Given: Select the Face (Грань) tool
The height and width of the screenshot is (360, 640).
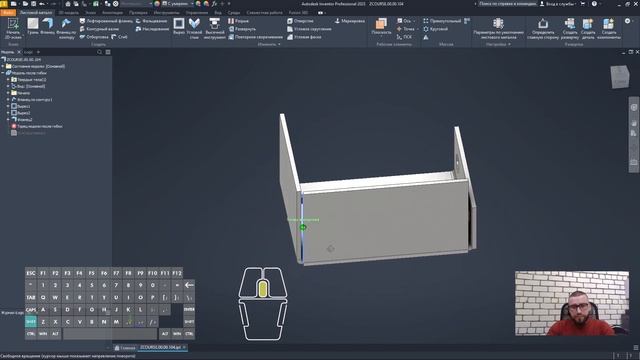Looking at the screenshot, I should pyautogui.click(x=33, y=27).
